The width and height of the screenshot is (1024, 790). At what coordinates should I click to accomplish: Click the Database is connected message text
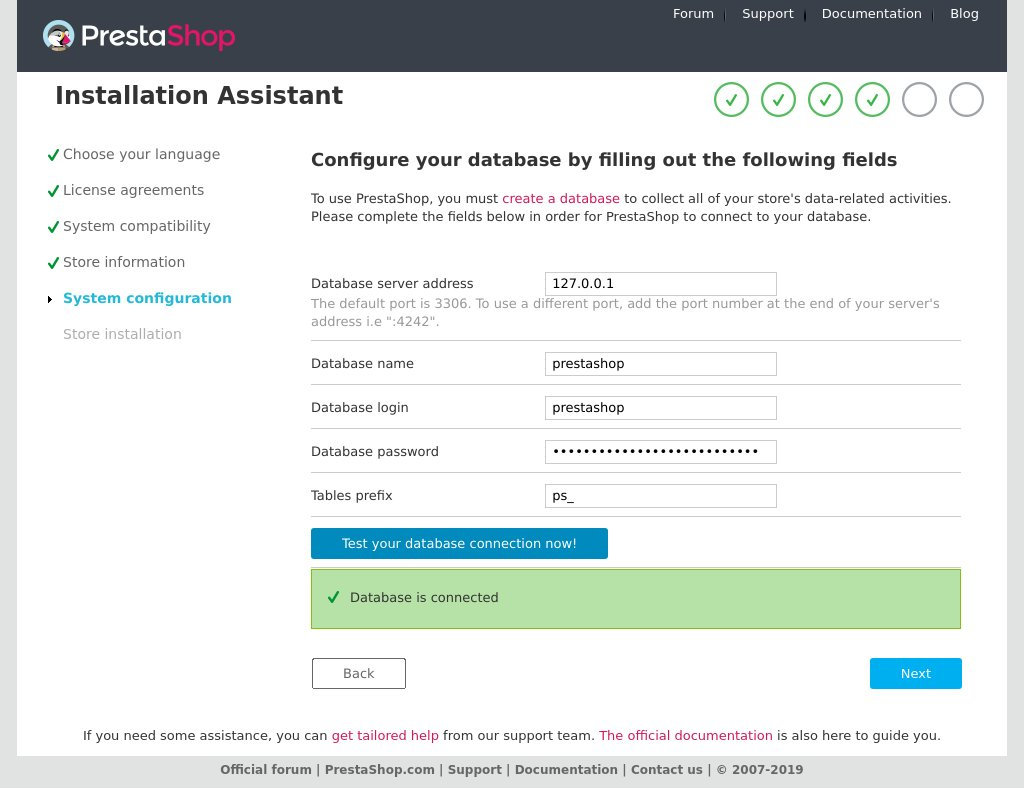coord(424,597)
